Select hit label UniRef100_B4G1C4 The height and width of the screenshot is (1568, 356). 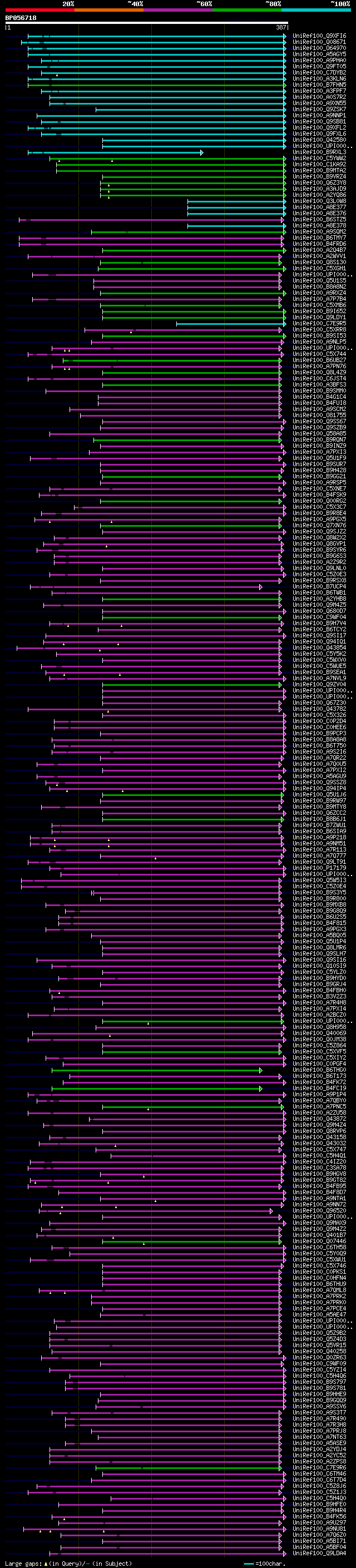319,397
